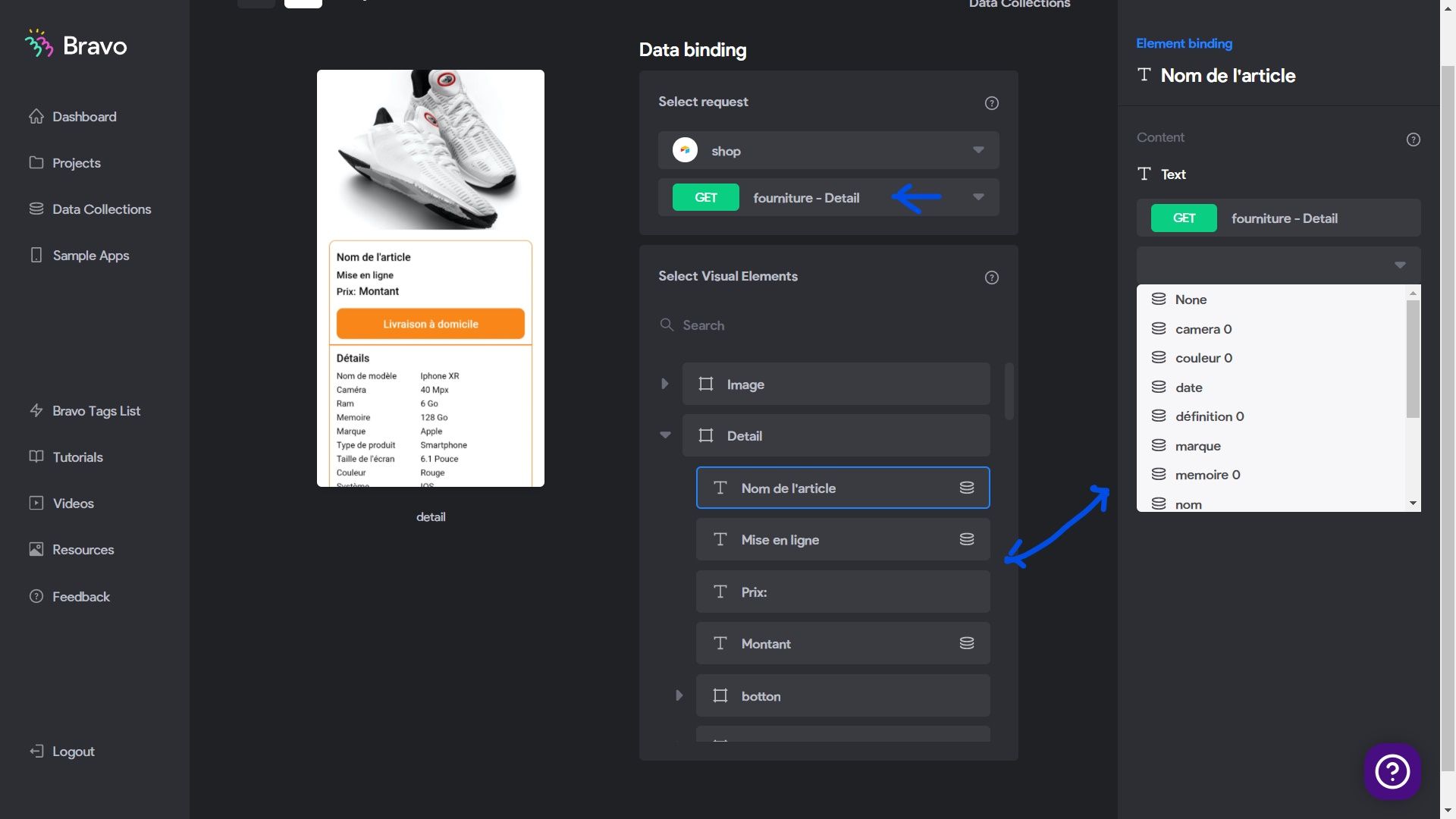Click the Element binding link

click(1184, 43)
